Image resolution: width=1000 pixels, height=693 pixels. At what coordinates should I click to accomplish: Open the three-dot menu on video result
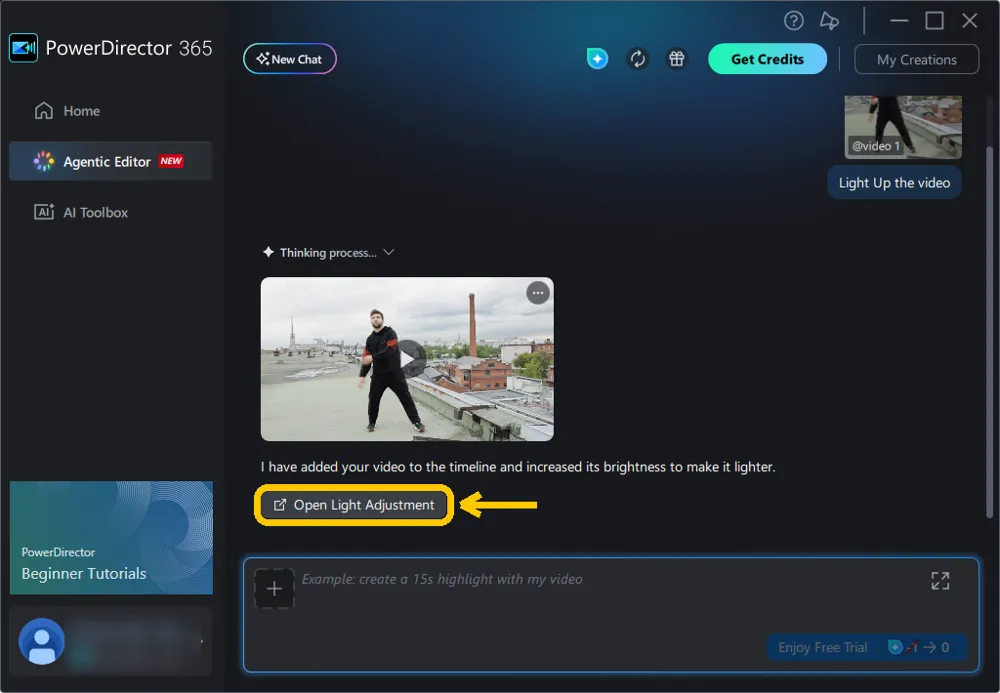point(538,293)
